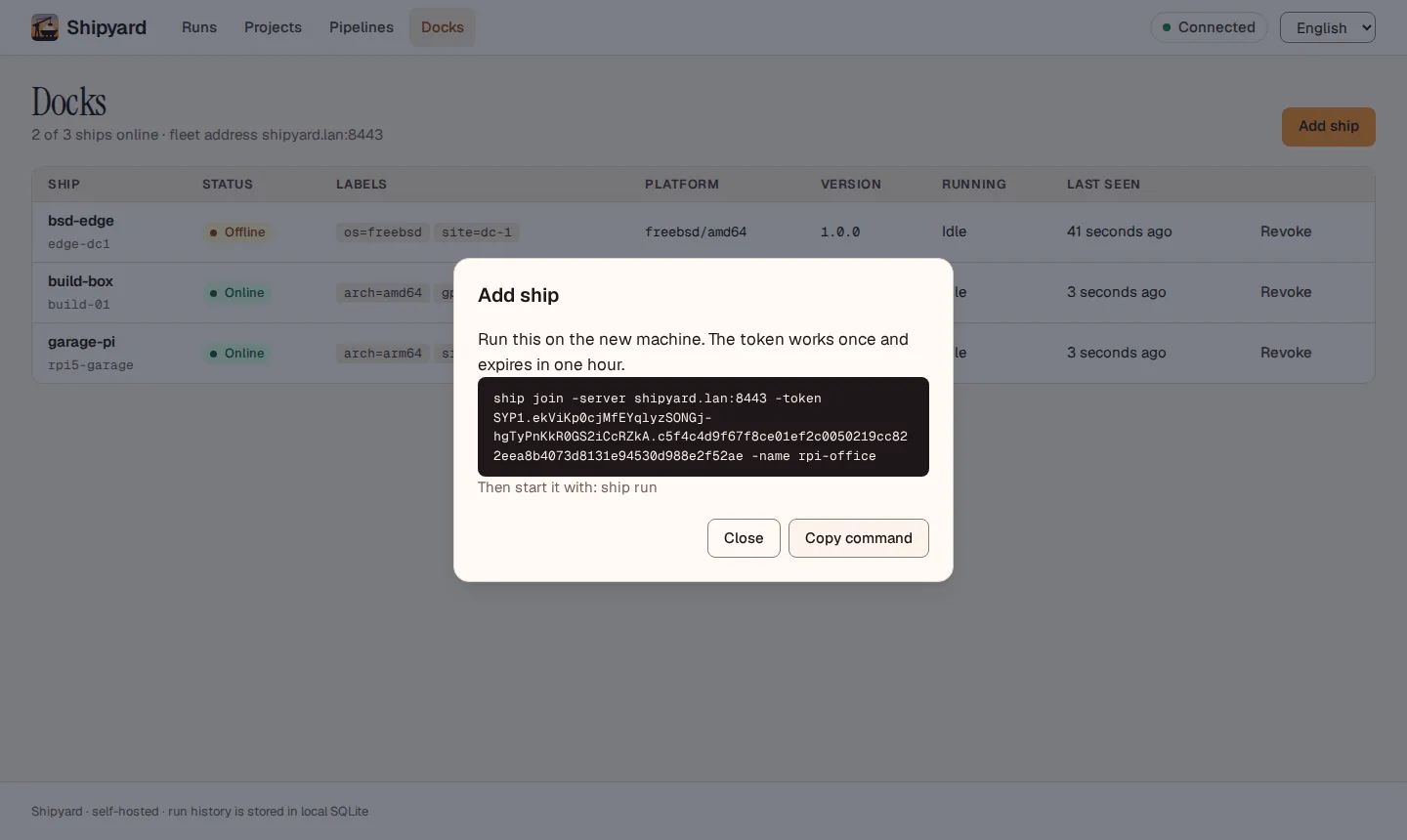Click the arch=arm64 label
Screen dimensions: 1407x840
(383, 354)
